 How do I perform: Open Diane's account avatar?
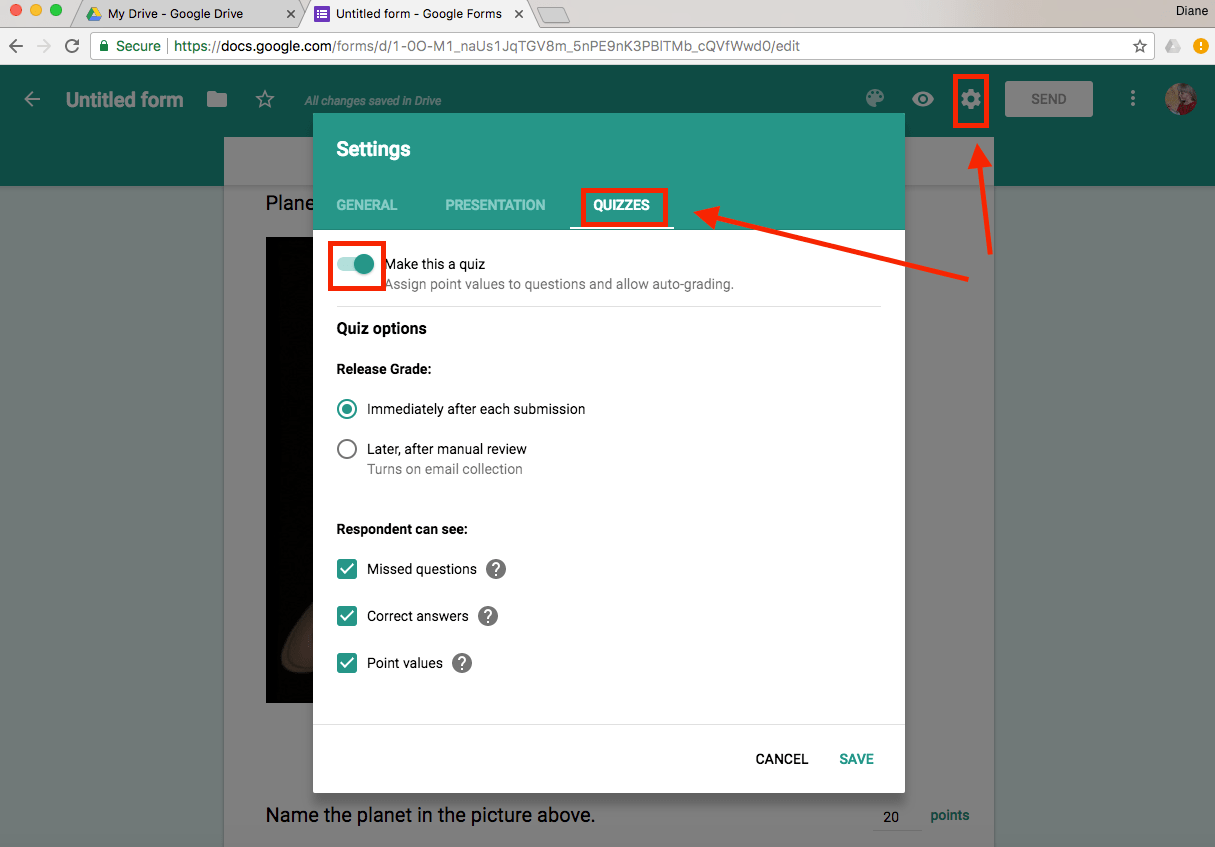[x=1181, y=99]
